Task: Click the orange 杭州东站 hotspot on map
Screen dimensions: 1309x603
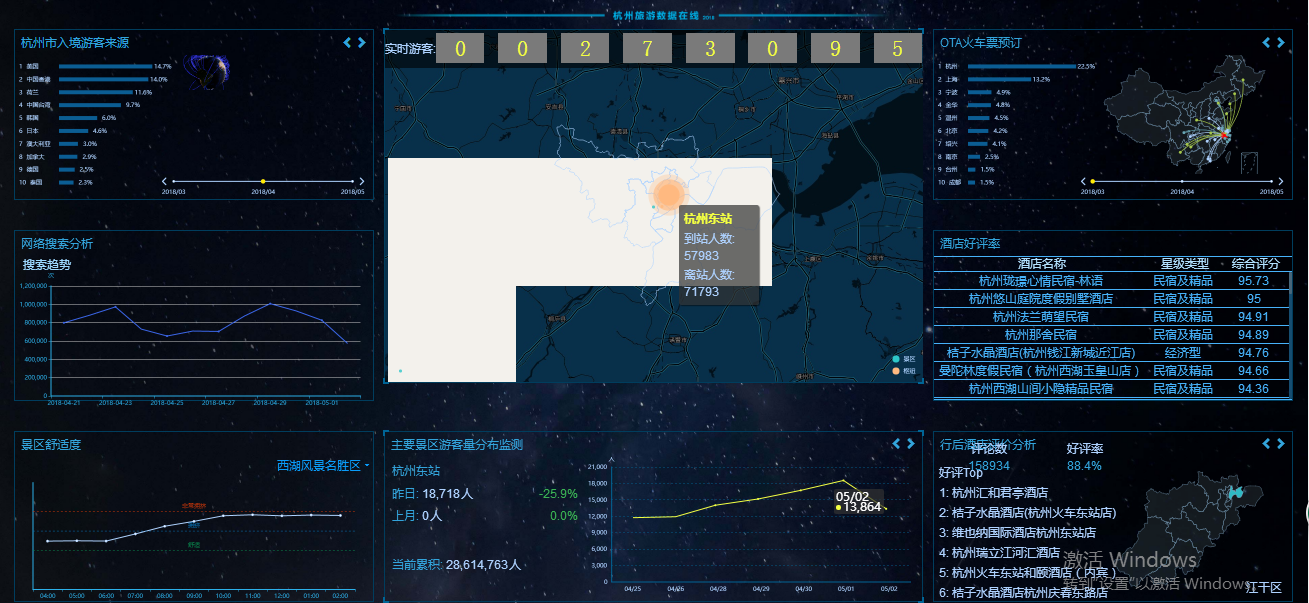Action: coord(667,194)
